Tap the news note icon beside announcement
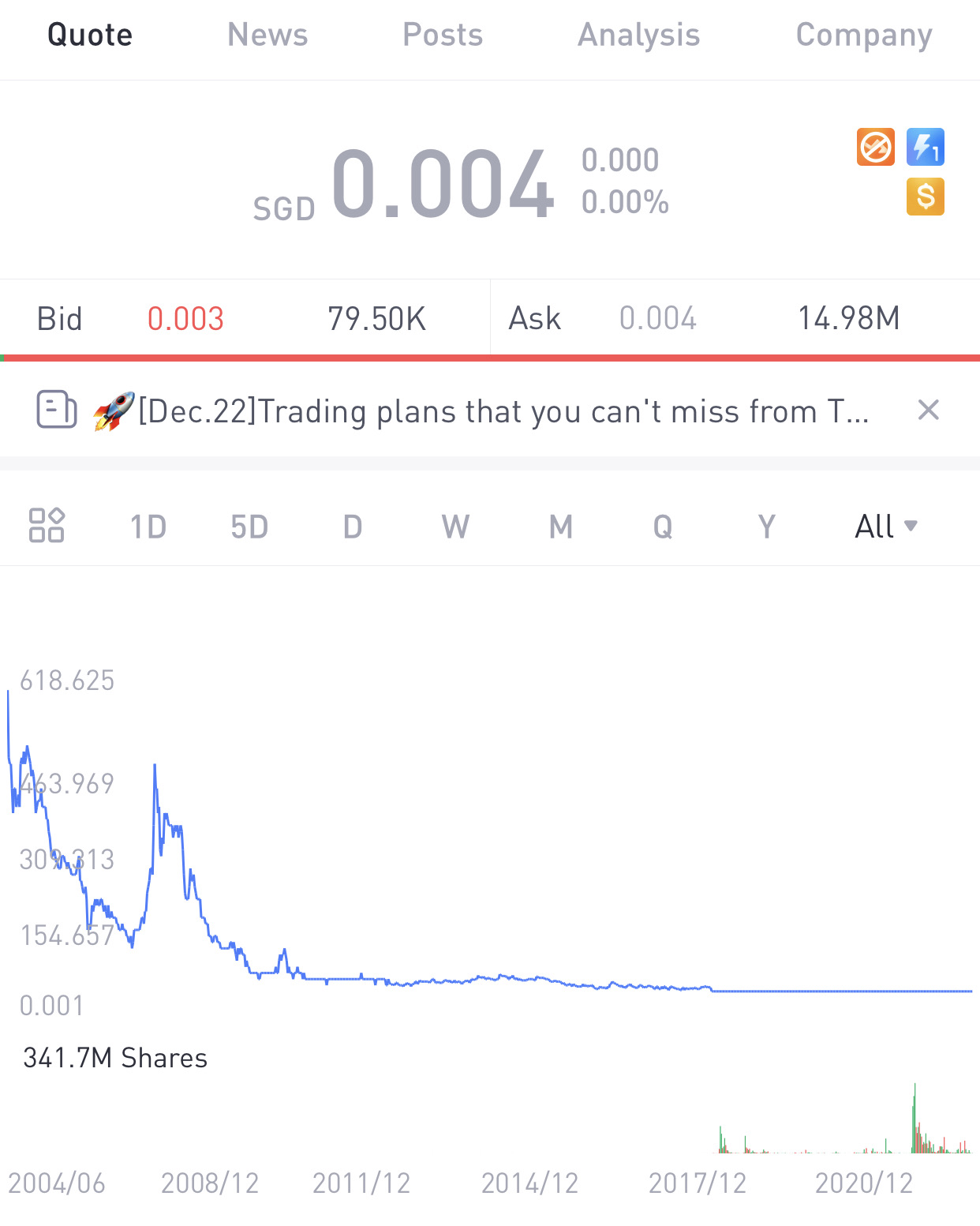 coord(57,410)
